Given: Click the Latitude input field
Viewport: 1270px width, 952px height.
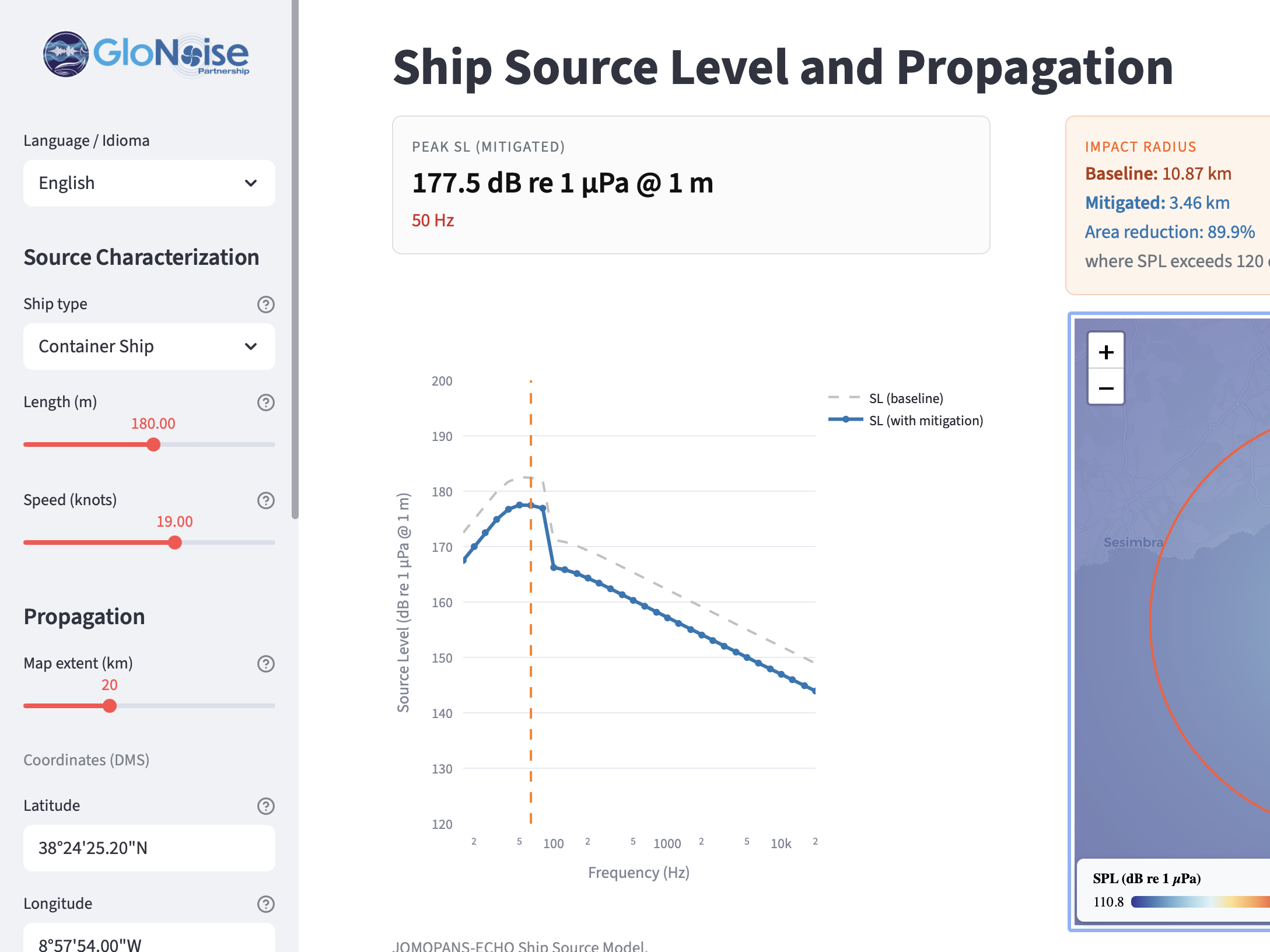Looking at the screenshot, I should [149, 848].
